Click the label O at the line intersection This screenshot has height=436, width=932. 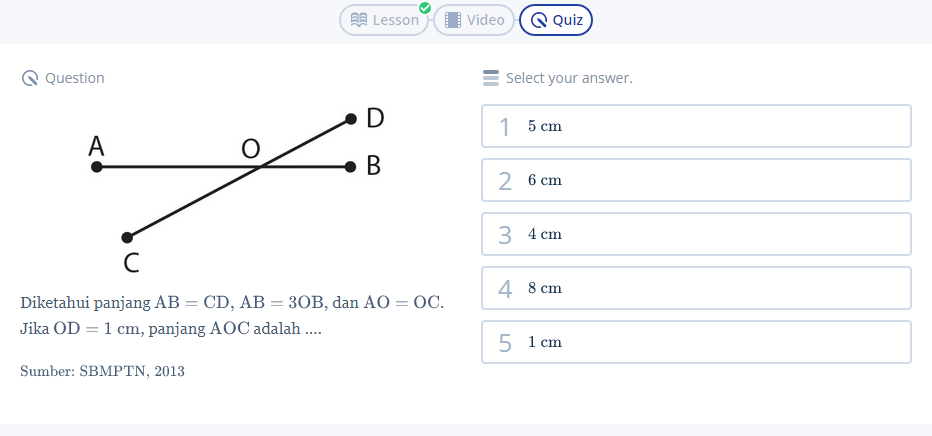coord(250,149)
